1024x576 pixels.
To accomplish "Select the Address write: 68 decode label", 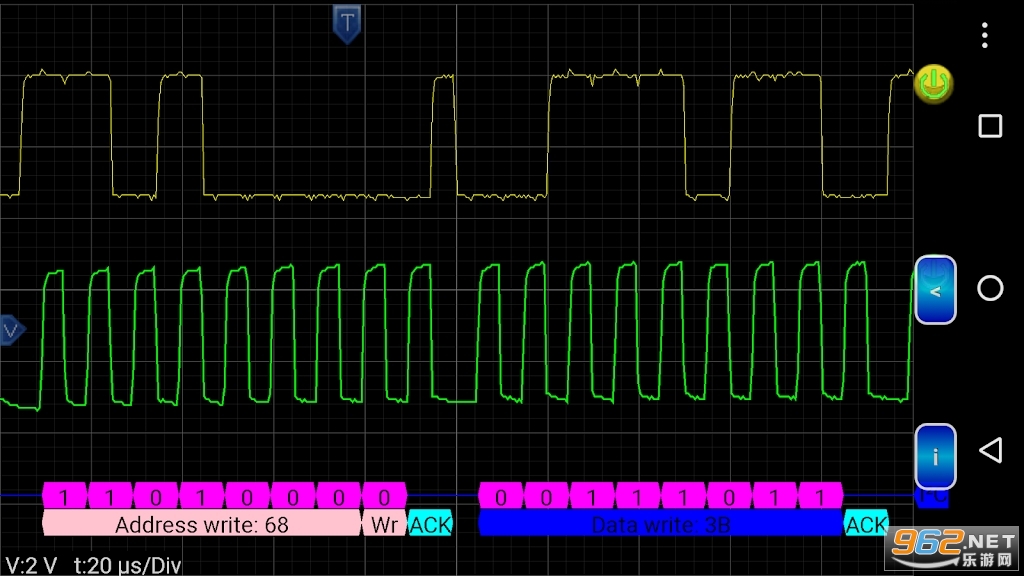I will tap(201, 525).
